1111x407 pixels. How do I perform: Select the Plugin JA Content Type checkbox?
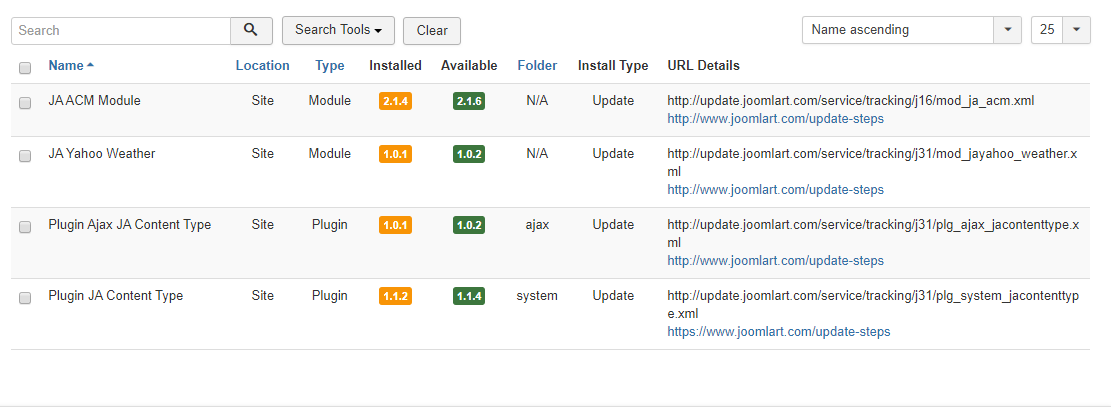pos(25,298)
